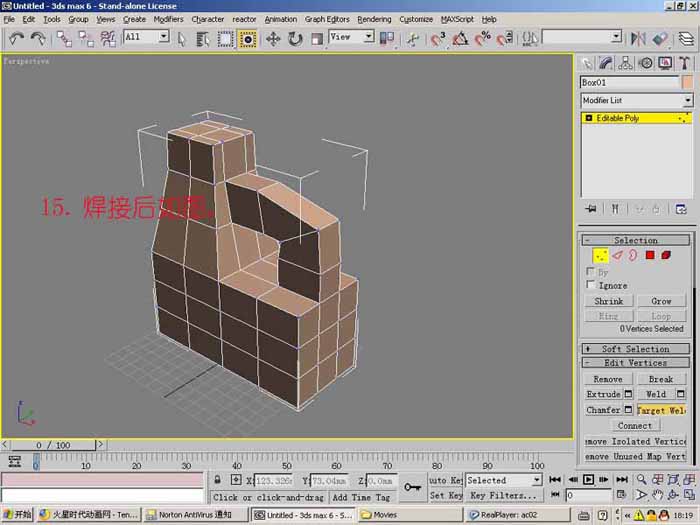Click the Align tool icon
700x525 pixels.
tap(660, 39)
